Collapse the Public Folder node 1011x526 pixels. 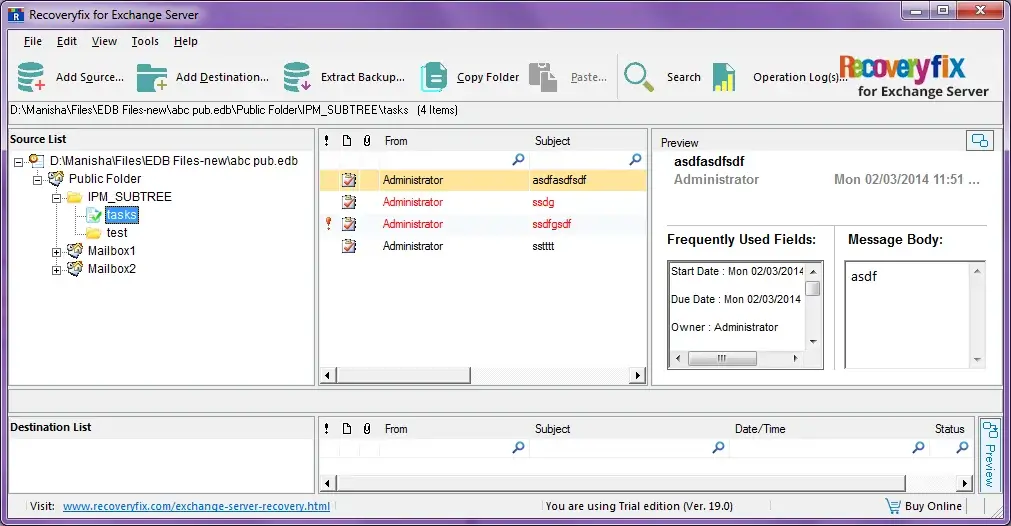(38, 180)
